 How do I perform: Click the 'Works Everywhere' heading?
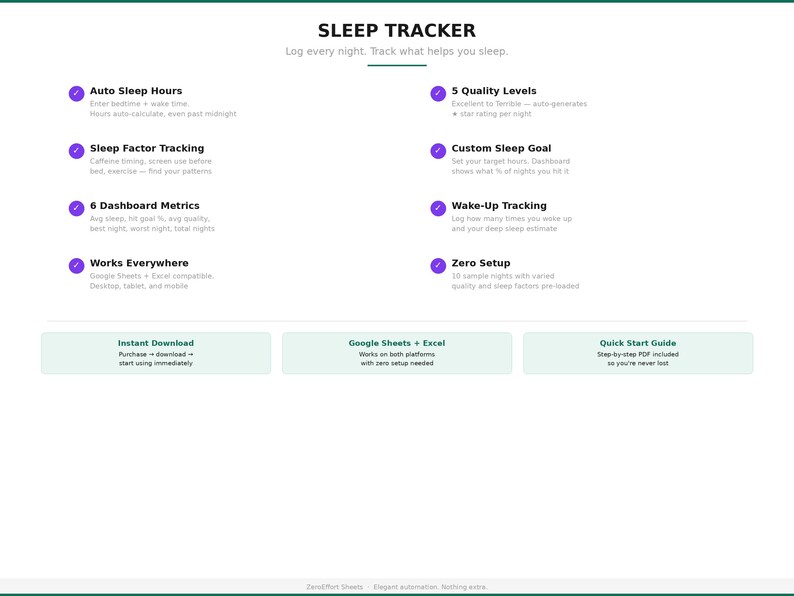[x=139, y=263]
